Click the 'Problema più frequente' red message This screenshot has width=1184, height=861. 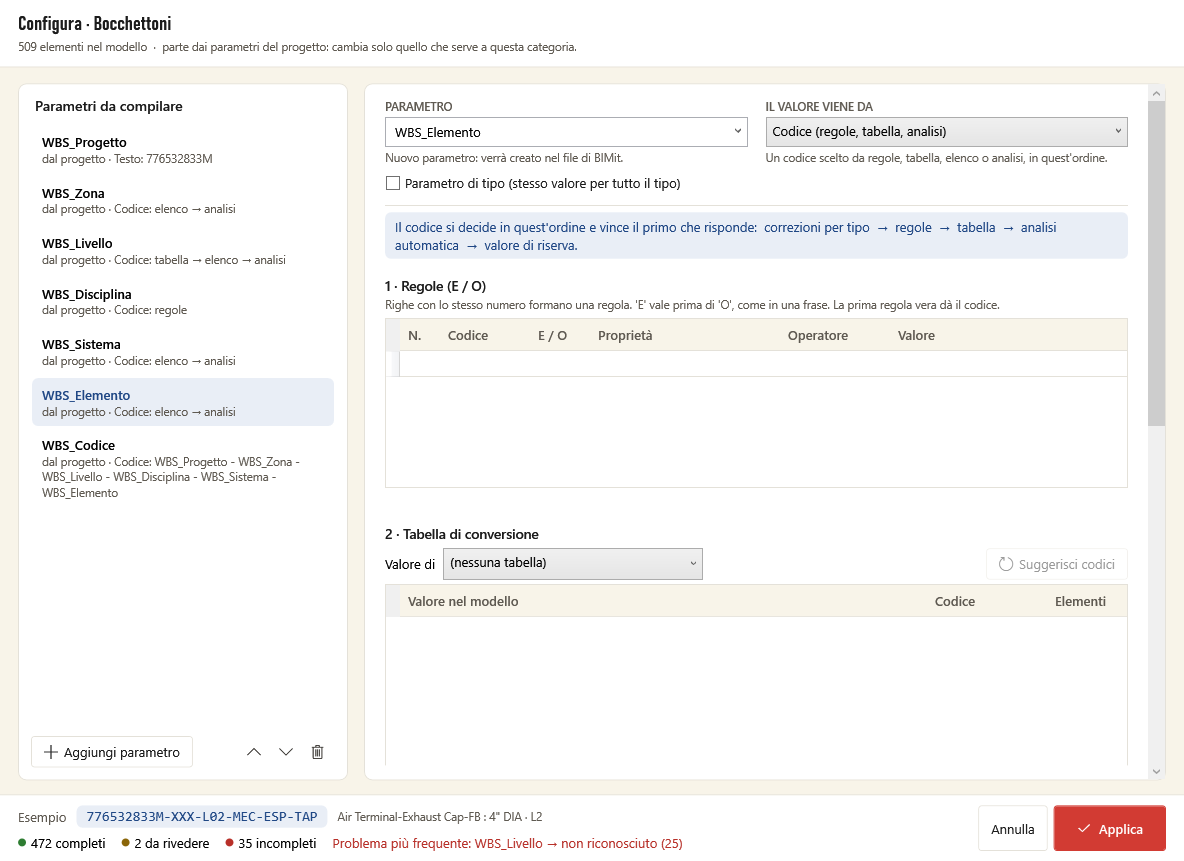507,843
